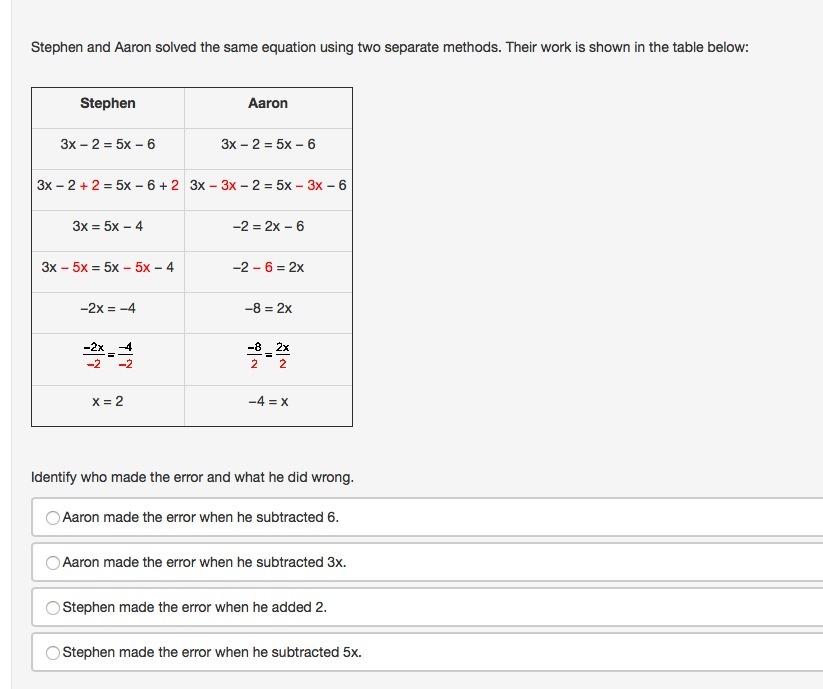Screen dimensions: 823x689
Task: Select Aaron's cell '−8 = 2x'
Action: 268,308
